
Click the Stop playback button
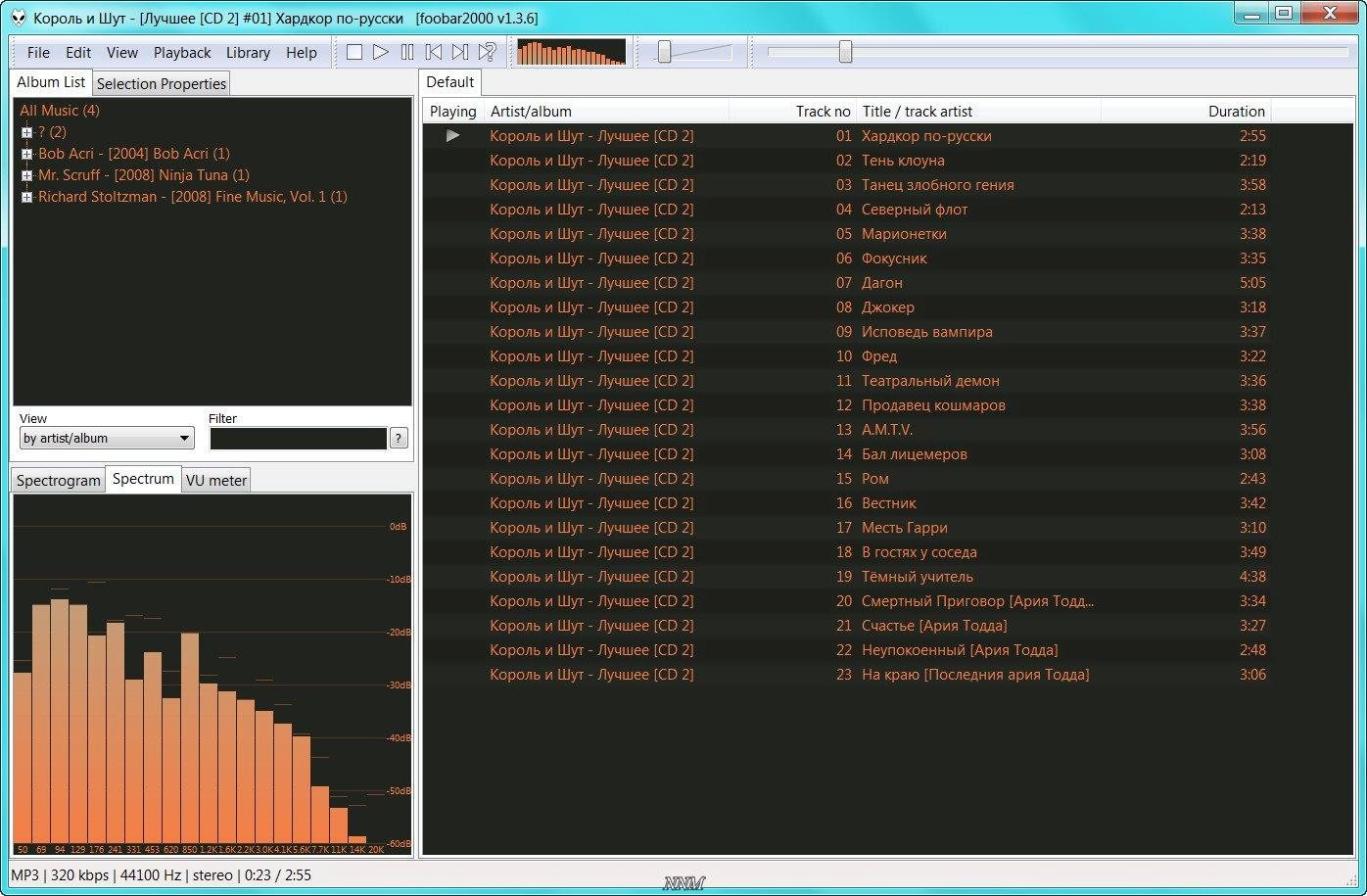point(354,52)
